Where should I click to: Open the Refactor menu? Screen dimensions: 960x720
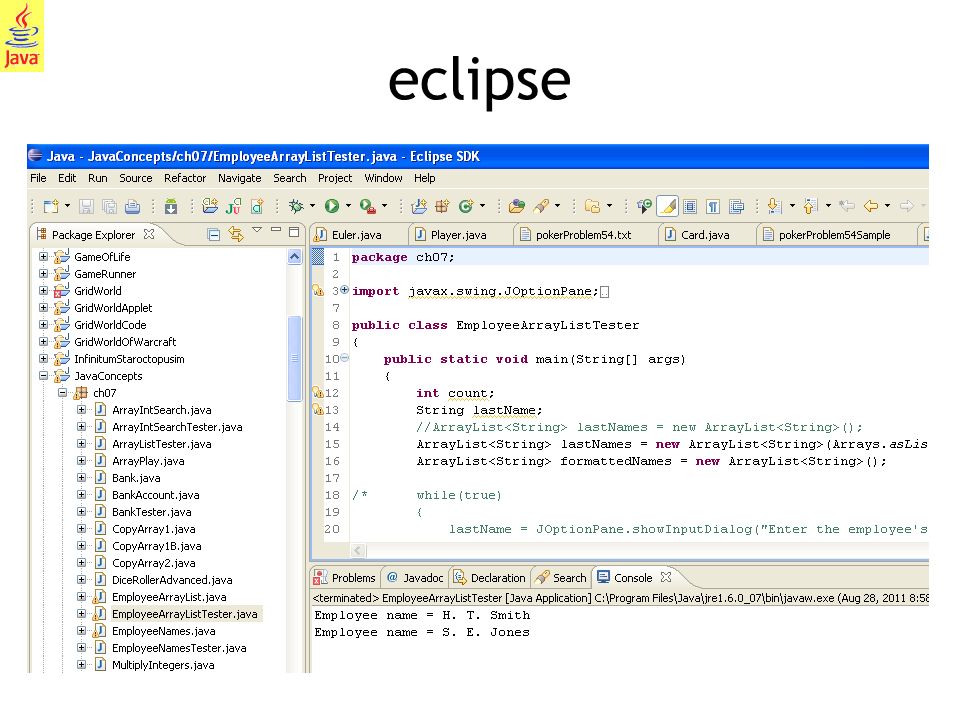185,178
